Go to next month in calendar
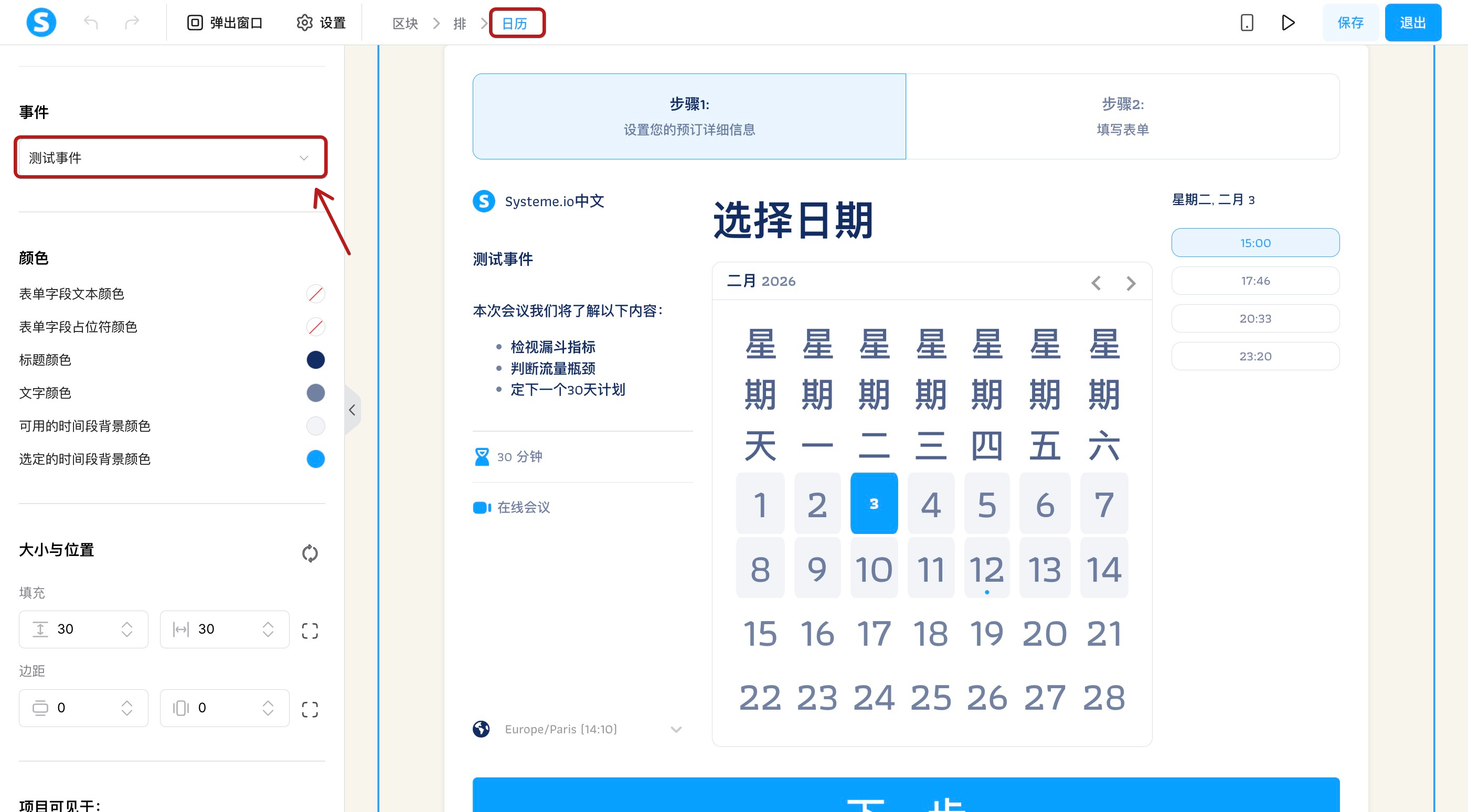1468x812 pixels. point(1131,283)
